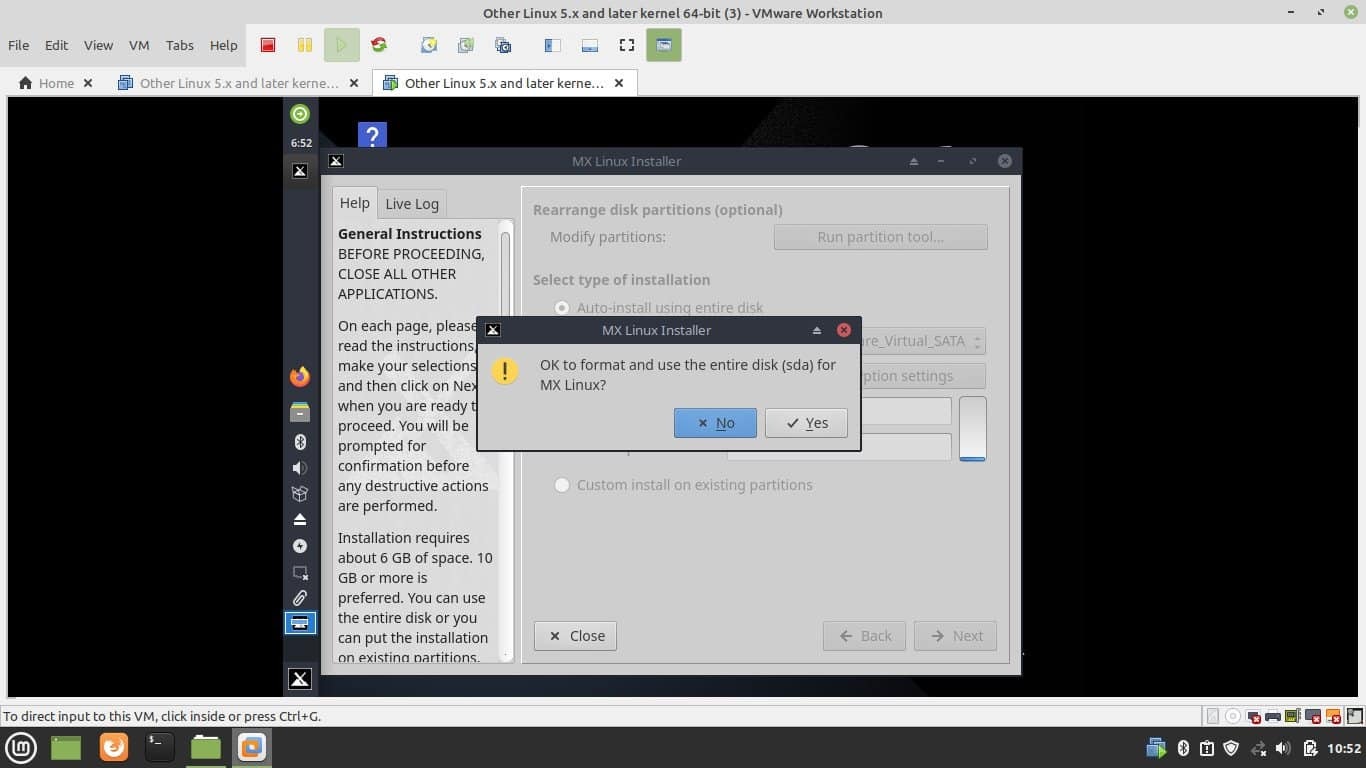1366x768 pixels.
Task: Click the Help panel vertical scrollbar
Action: pos(505,440)
